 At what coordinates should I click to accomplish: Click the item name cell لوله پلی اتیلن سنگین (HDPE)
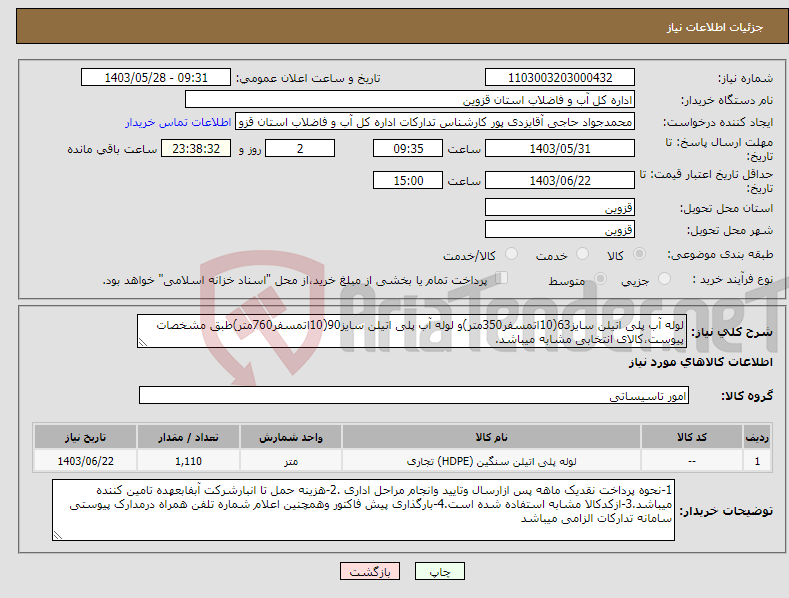click(491, 461)
